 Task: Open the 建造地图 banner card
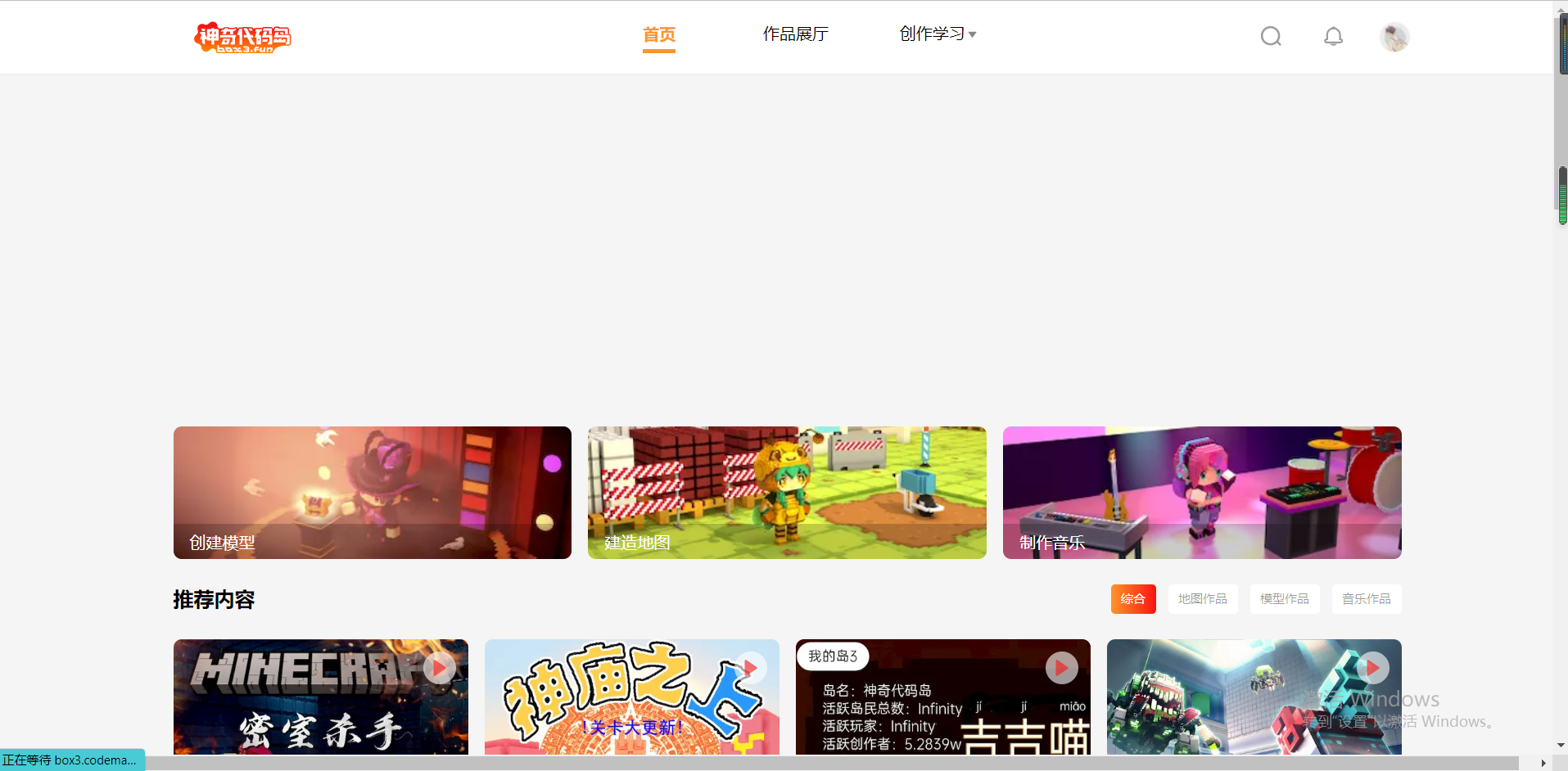[787, 493]
